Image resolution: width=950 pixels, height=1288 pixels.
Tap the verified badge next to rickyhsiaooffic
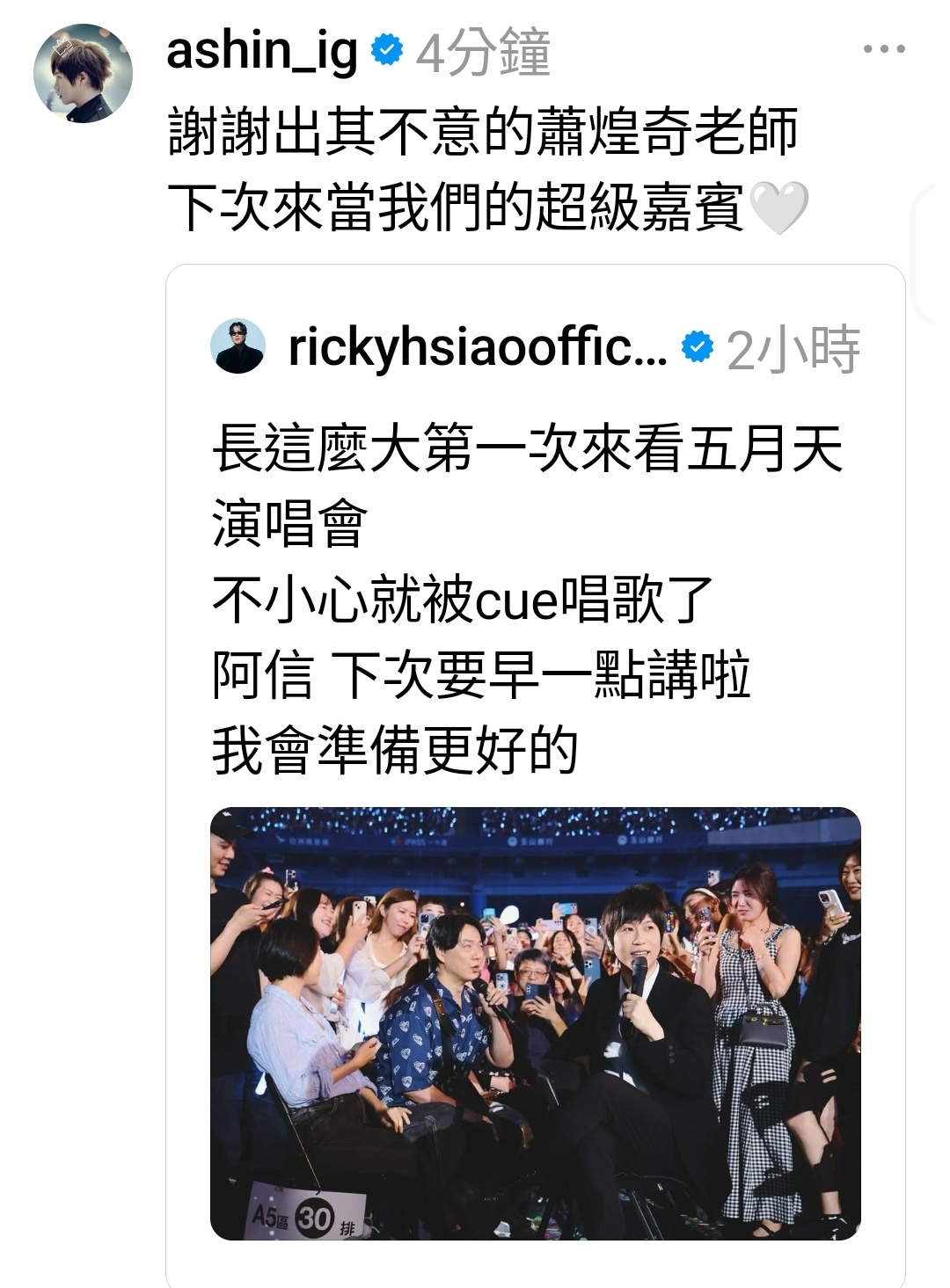pyautogui.click(x=698, y=347)
